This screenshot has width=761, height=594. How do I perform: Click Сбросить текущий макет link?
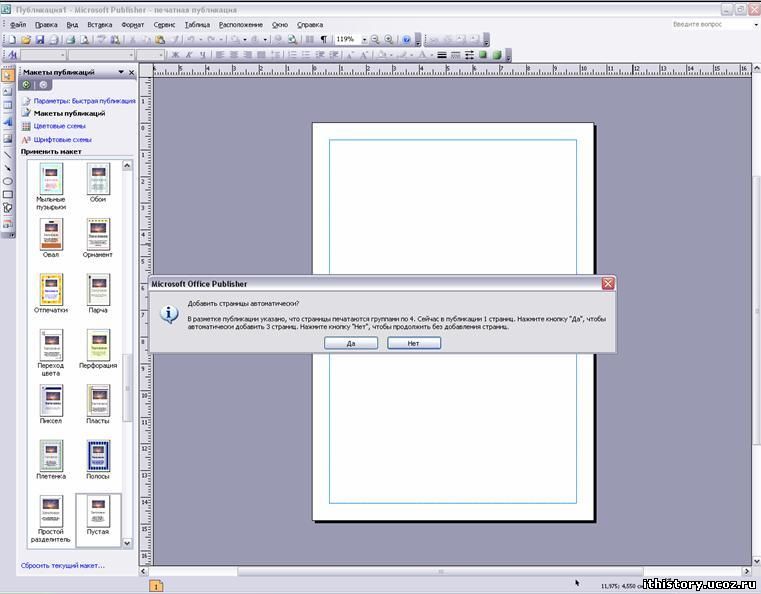pyautogui.click(x=63, y=565)
